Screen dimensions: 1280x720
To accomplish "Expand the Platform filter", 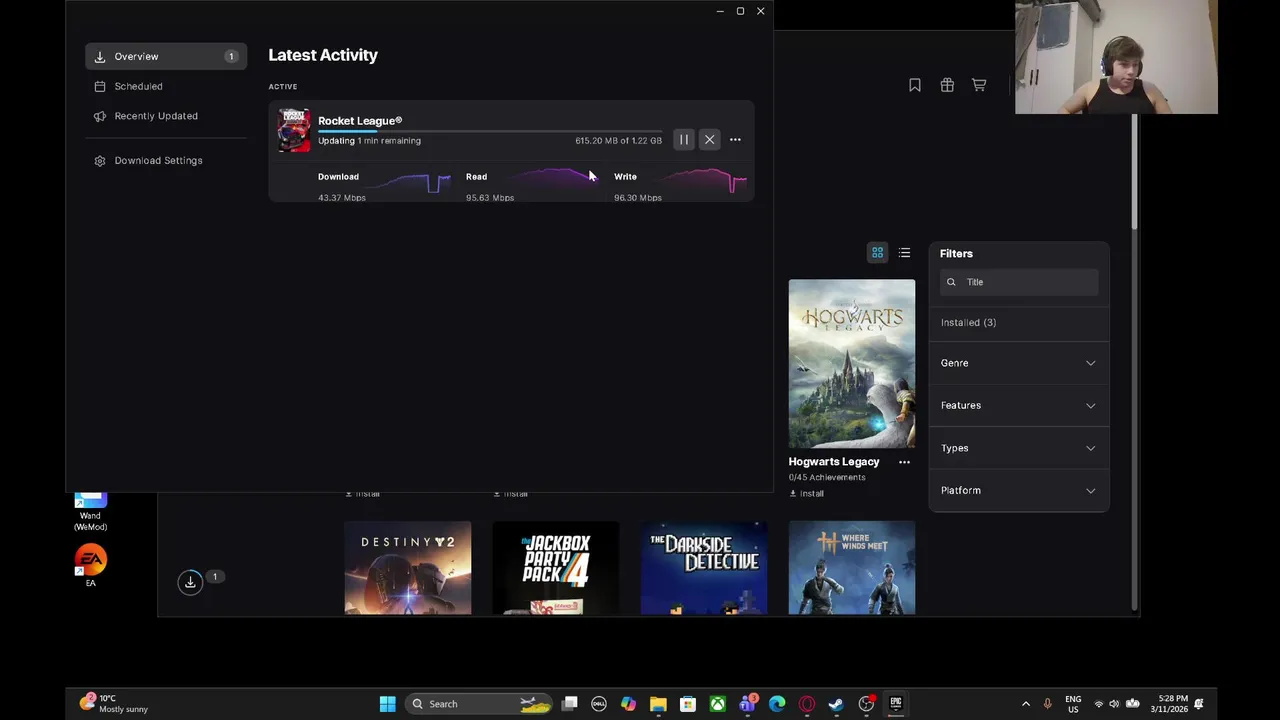I will point(1019,490).
